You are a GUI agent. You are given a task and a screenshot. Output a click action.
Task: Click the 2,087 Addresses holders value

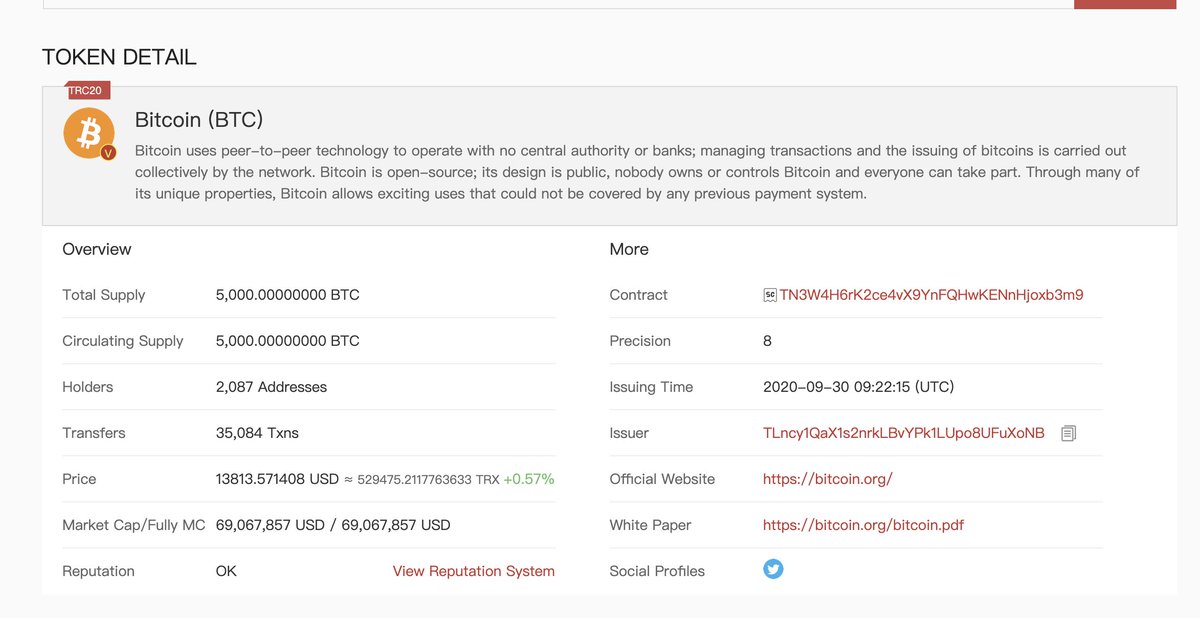pos(271,387)
